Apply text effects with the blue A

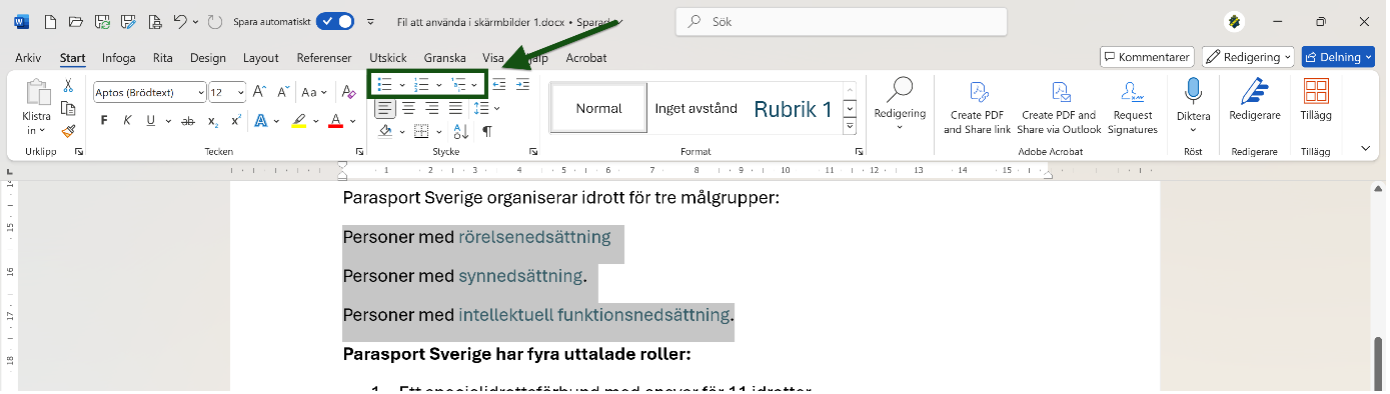[x=261, y=121]
